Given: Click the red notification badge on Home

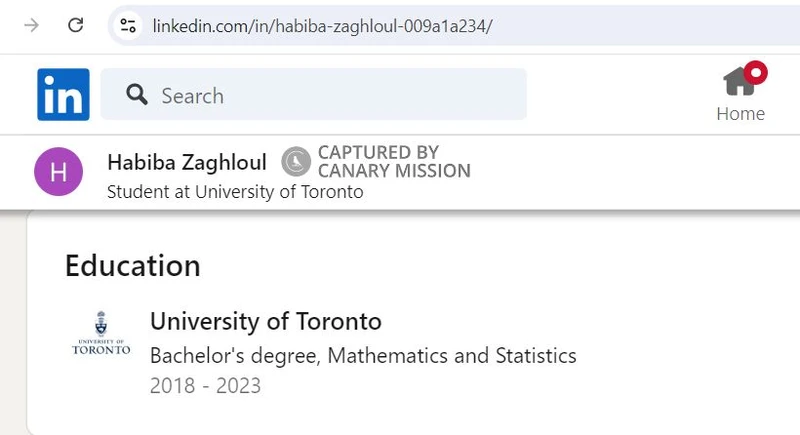Looking at the screenshot, I should point(756,72).
